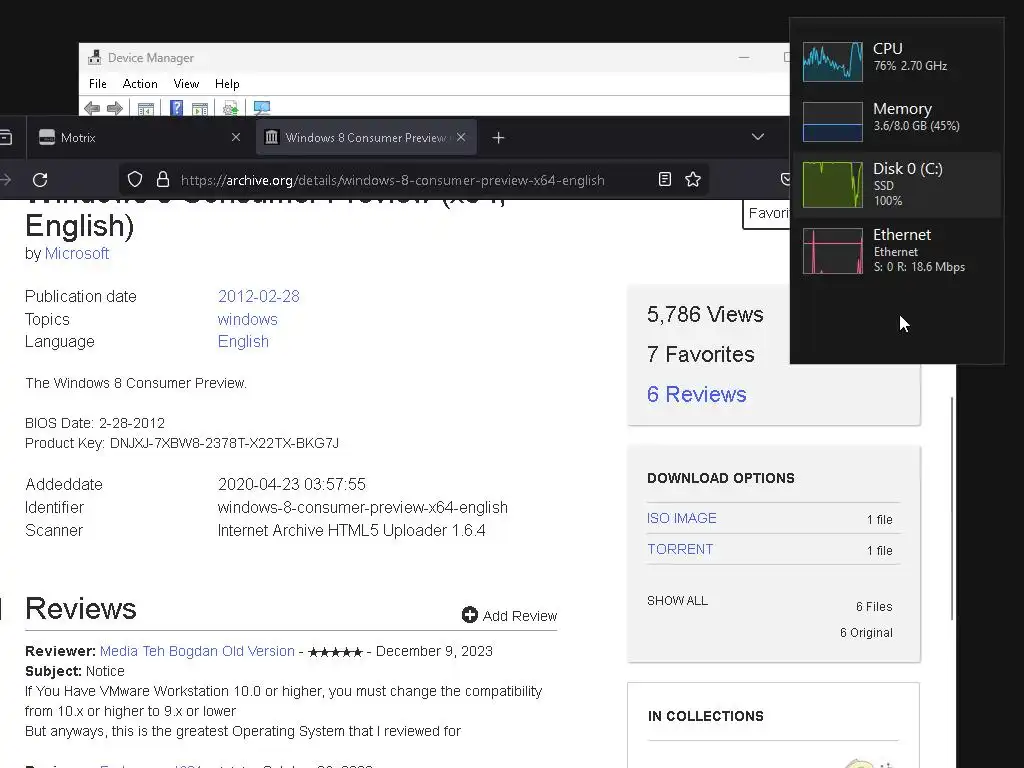The image size is (1024, 768).
Task: Click the DOWNLOAD OPTIONS heading
Action: (720, 478)
